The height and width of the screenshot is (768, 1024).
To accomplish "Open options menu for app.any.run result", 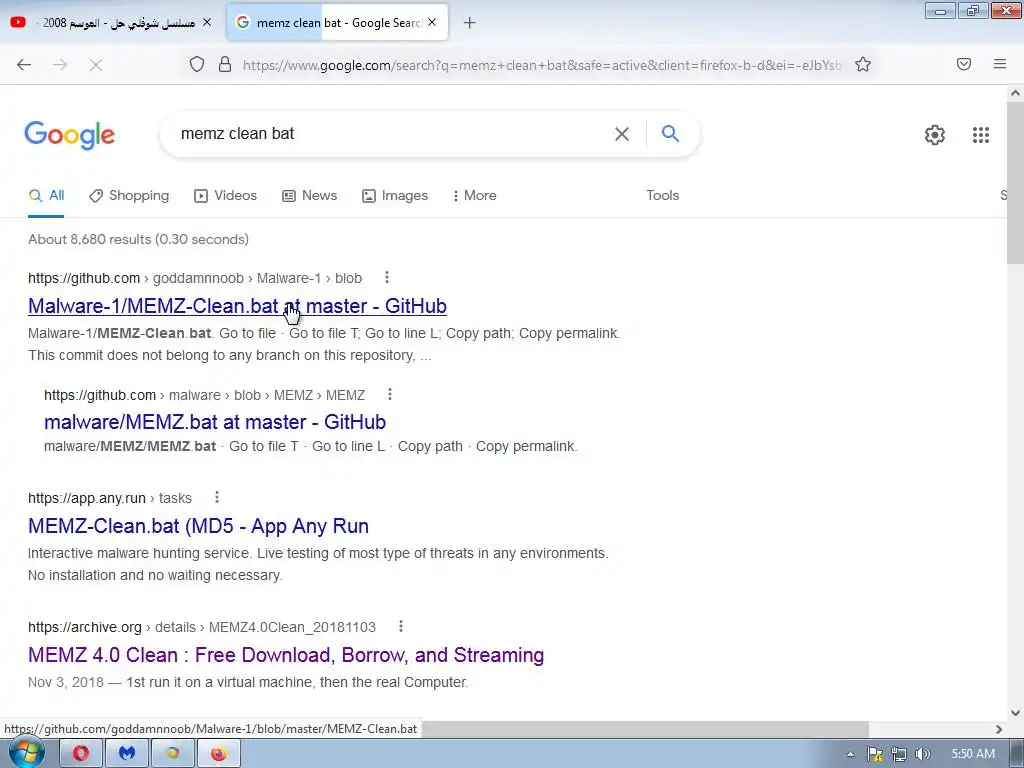I will click(217, 498).
